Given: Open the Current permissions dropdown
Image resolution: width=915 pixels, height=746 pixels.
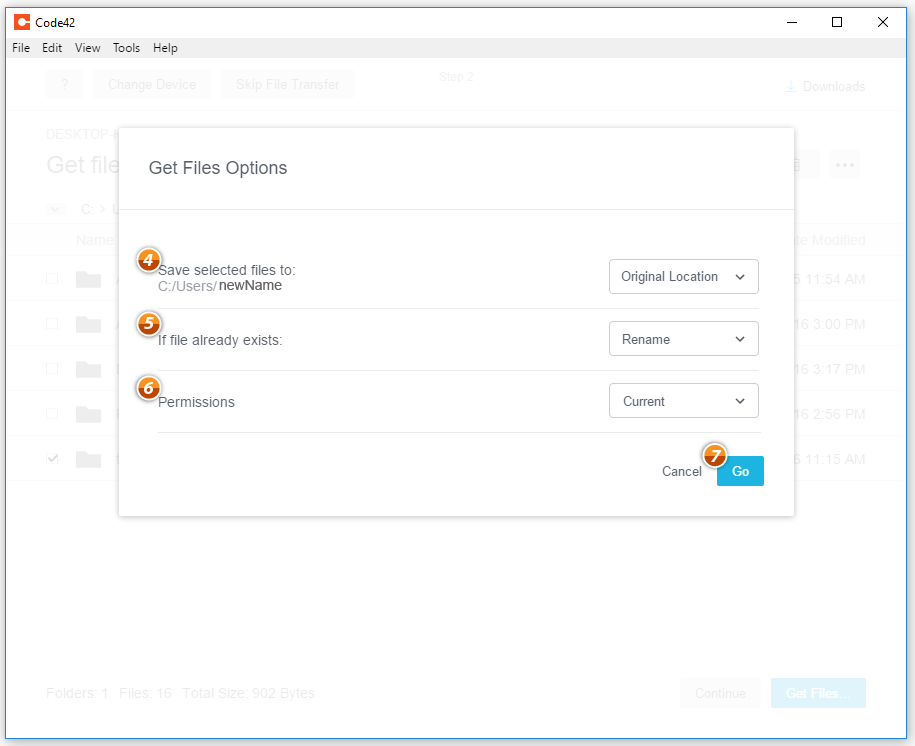Looking at the screenshot, I should [x=683, y=400].
